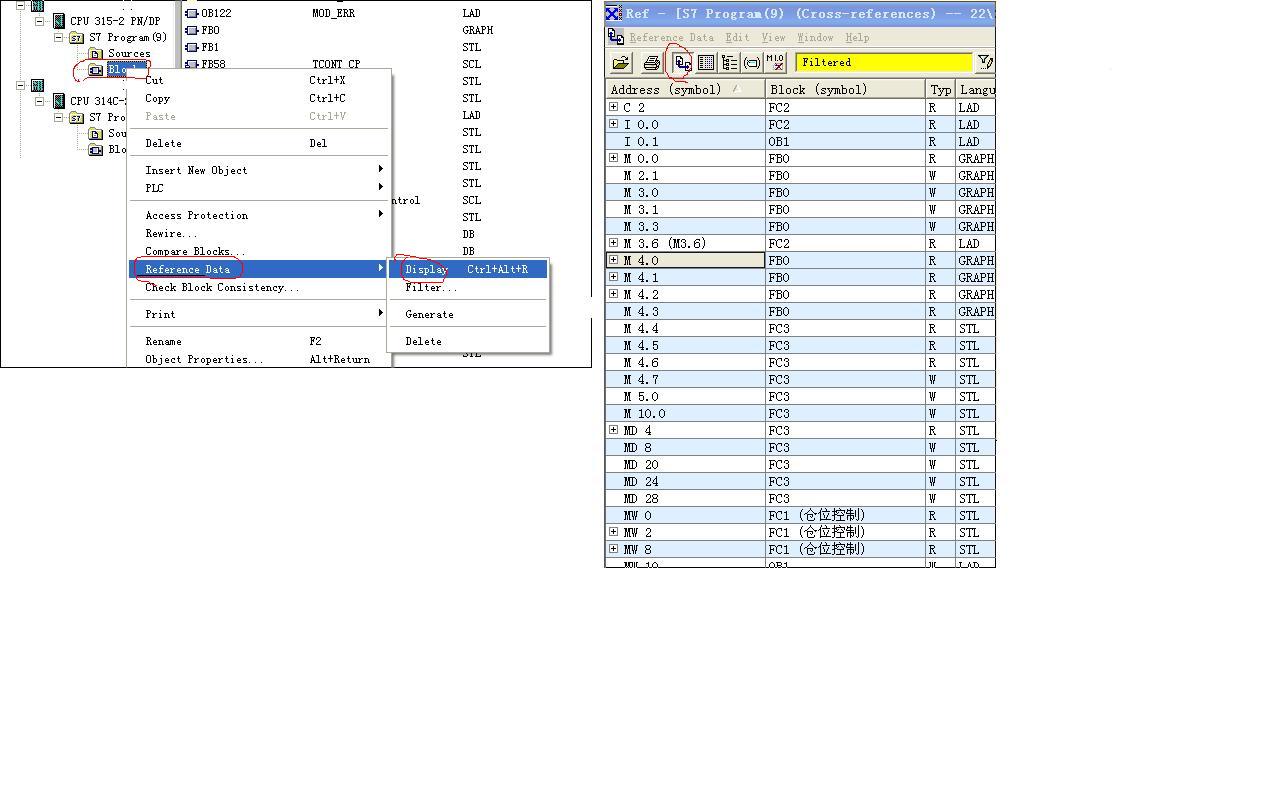Click the S7 Program(9) folder icon
The width and height of the screenshot is (1280, 800).
pyautogui.click(x=77, y=38)
